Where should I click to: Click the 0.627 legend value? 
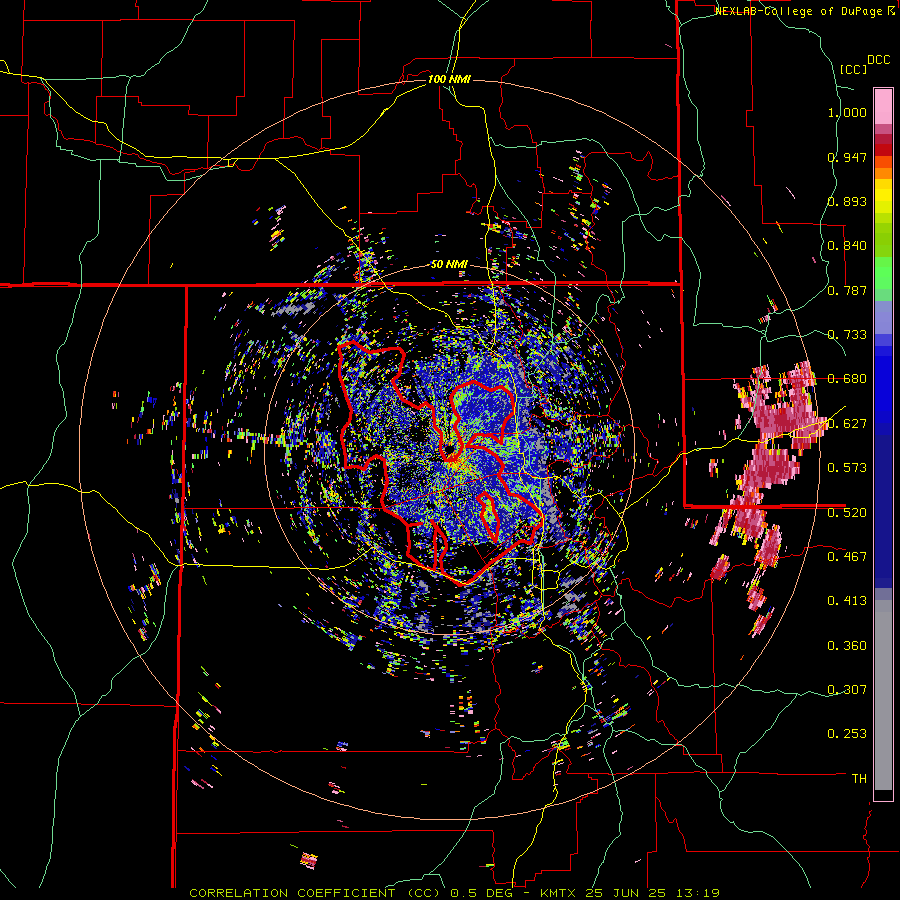click(847, 424)
